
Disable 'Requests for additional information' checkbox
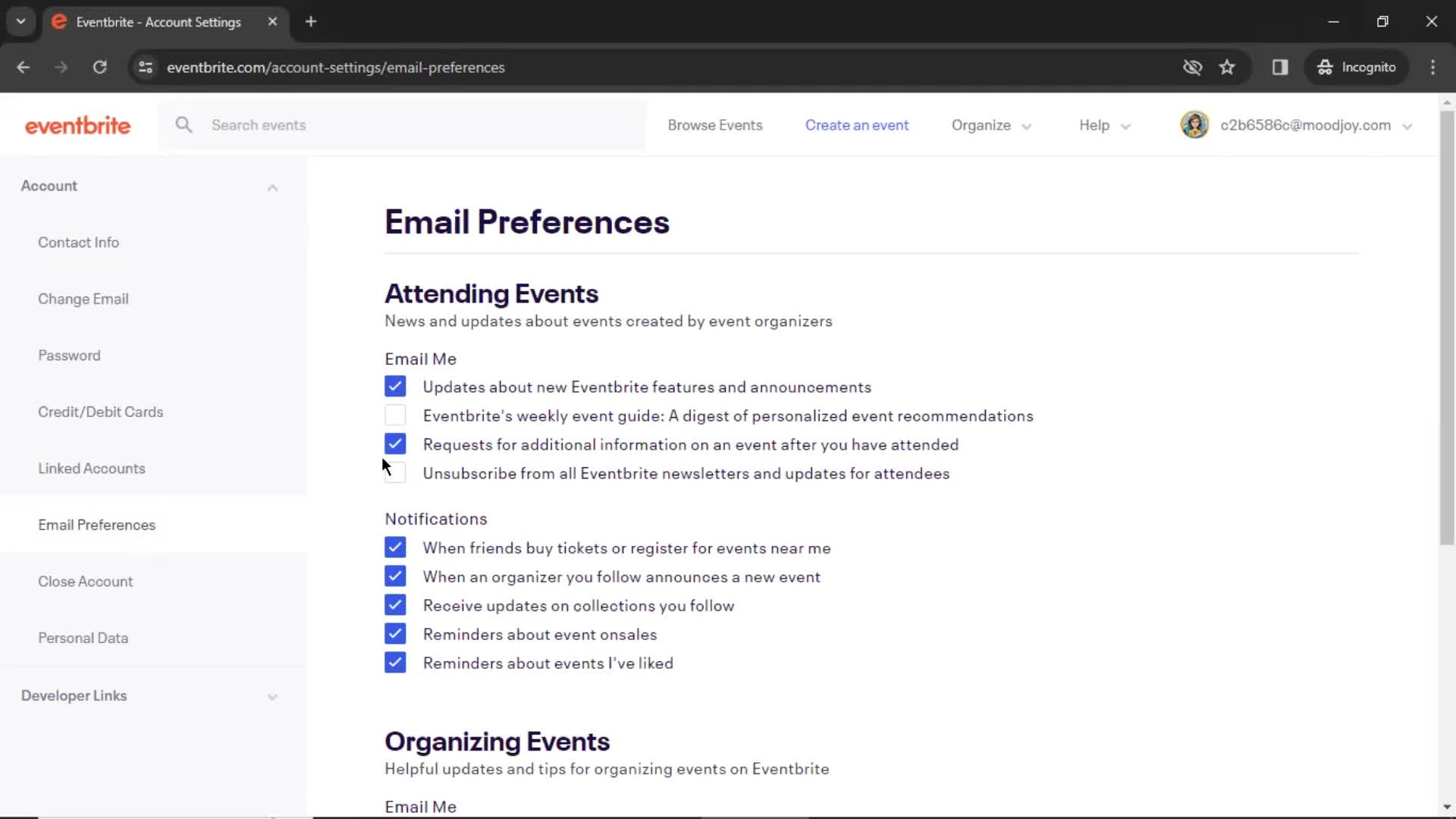pos(394,444)
